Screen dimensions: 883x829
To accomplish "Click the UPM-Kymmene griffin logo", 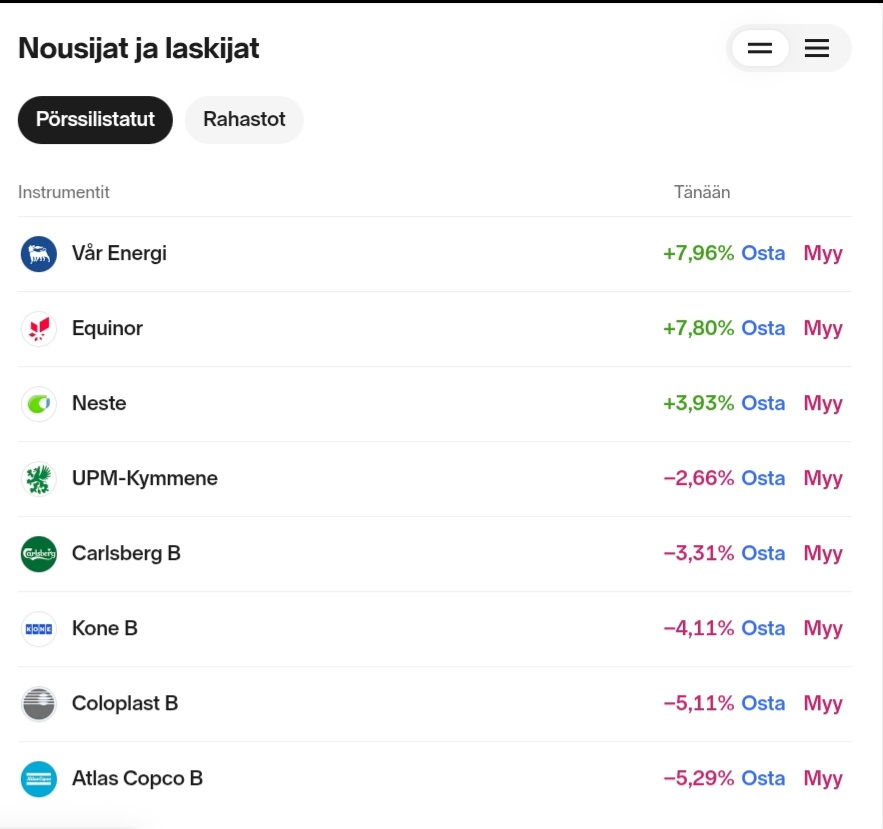I will 39,479.
